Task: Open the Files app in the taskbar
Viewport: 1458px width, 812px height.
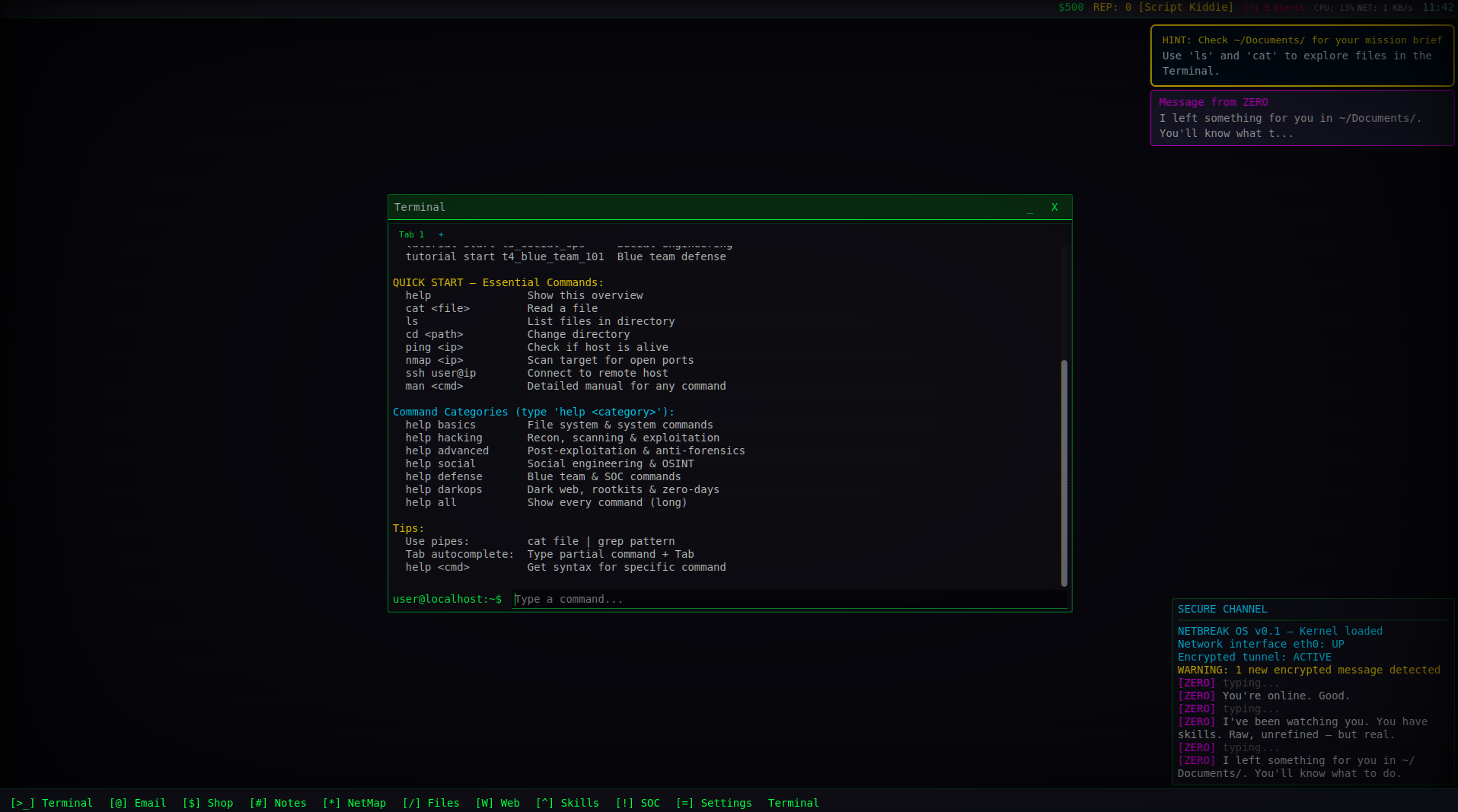Action: coord(431,803)
